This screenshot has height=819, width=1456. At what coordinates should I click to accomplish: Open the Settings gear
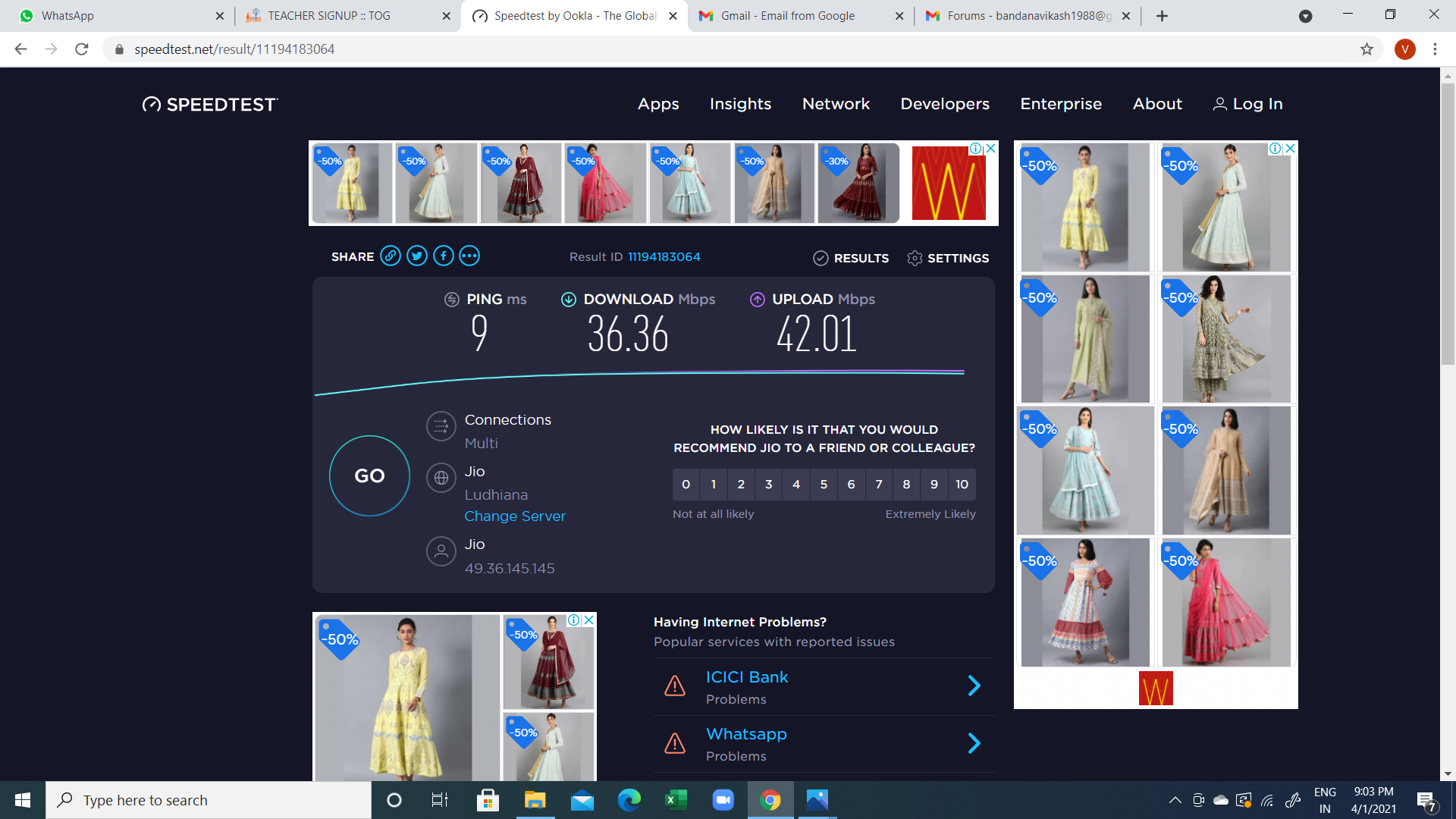[915, 259]
